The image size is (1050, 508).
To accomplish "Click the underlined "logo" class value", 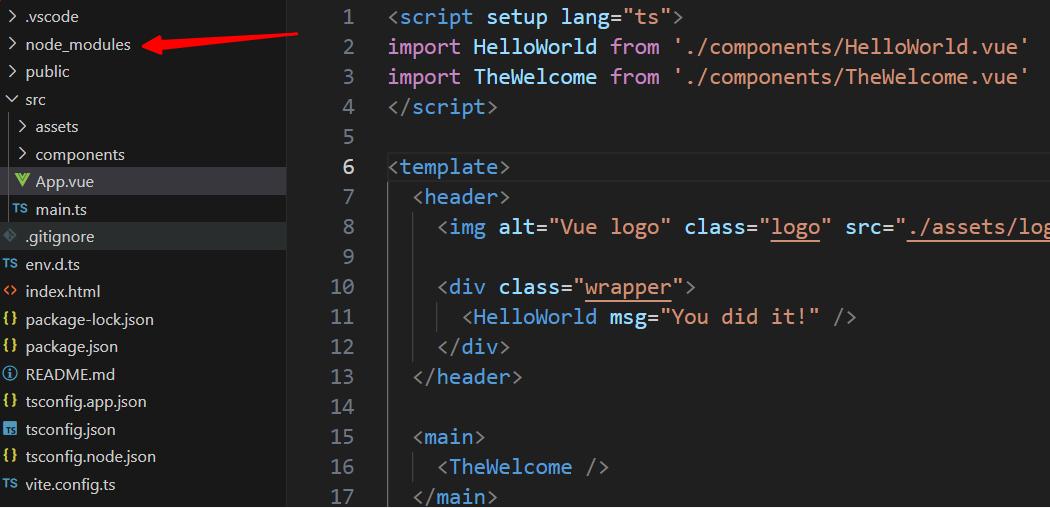I will pyautogui.click(x=796, y=228).
